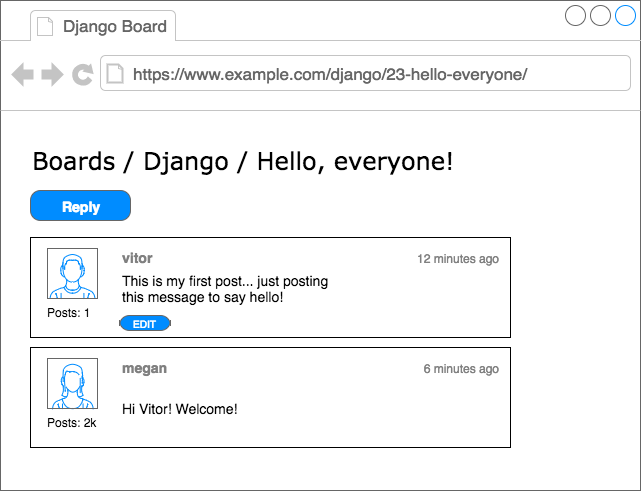Screen dimensions: 641x491
Task: Click the Hello, everyone! topic title
Action: tap(355, 160)
